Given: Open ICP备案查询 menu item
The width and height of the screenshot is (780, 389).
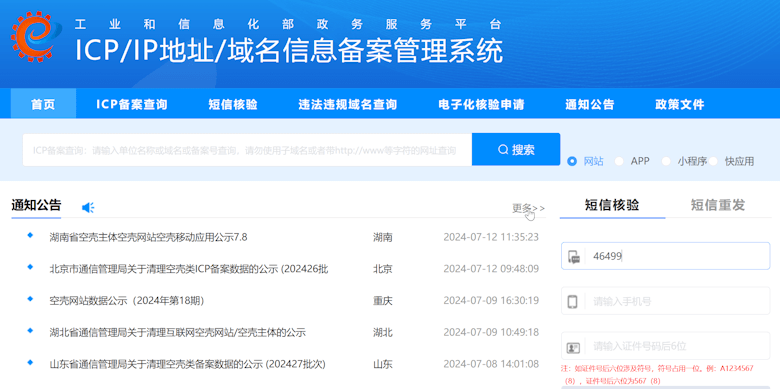Looking at the screenshot, I should [132, 104].
